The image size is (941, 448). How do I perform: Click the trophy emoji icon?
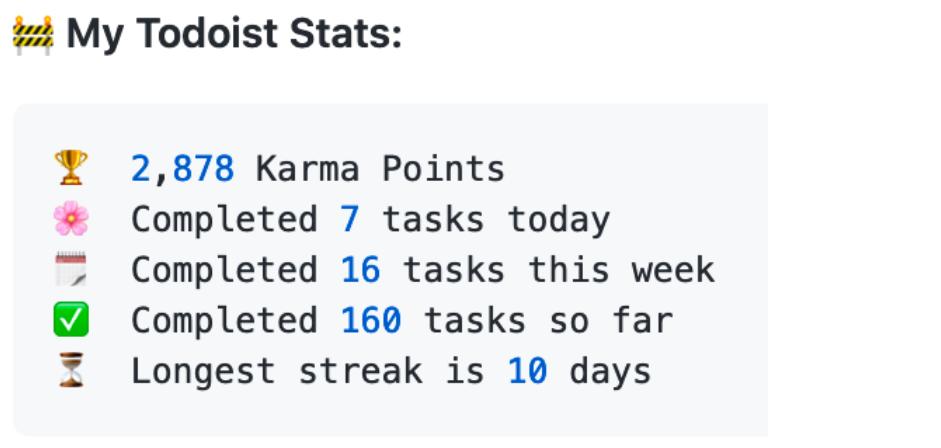point(71,168)
